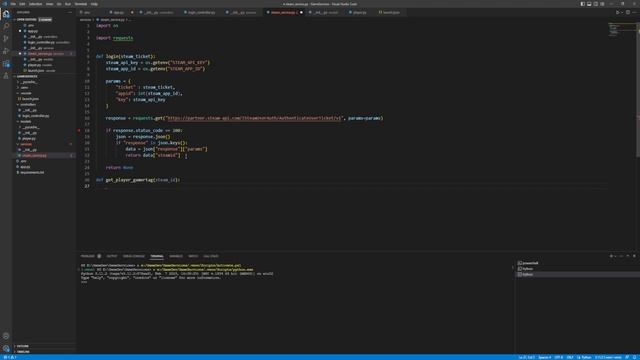Run the Python file using the editor play button

click(x=618, y=13)
